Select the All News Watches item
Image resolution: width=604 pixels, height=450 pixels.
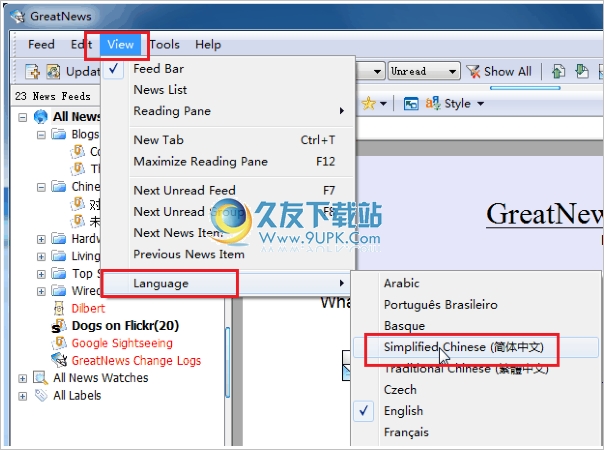(101, 378)
